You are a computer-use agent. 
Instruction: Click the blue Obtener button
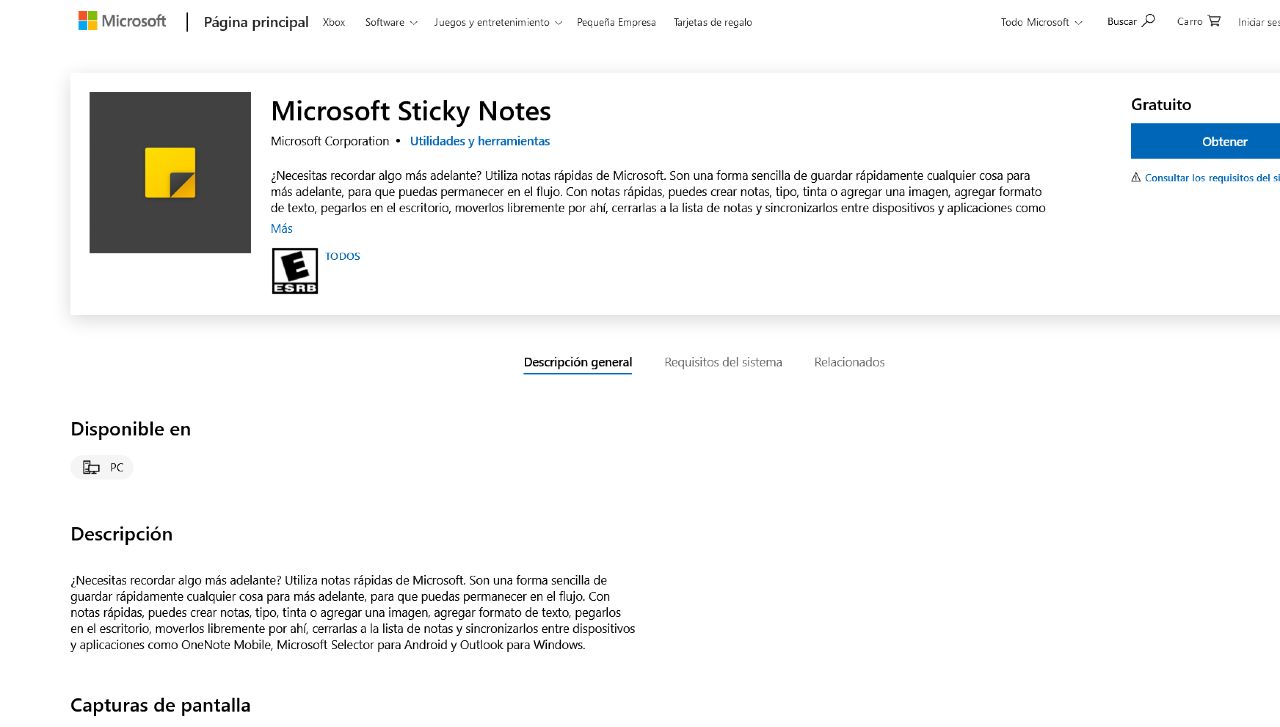point(1206,141)
